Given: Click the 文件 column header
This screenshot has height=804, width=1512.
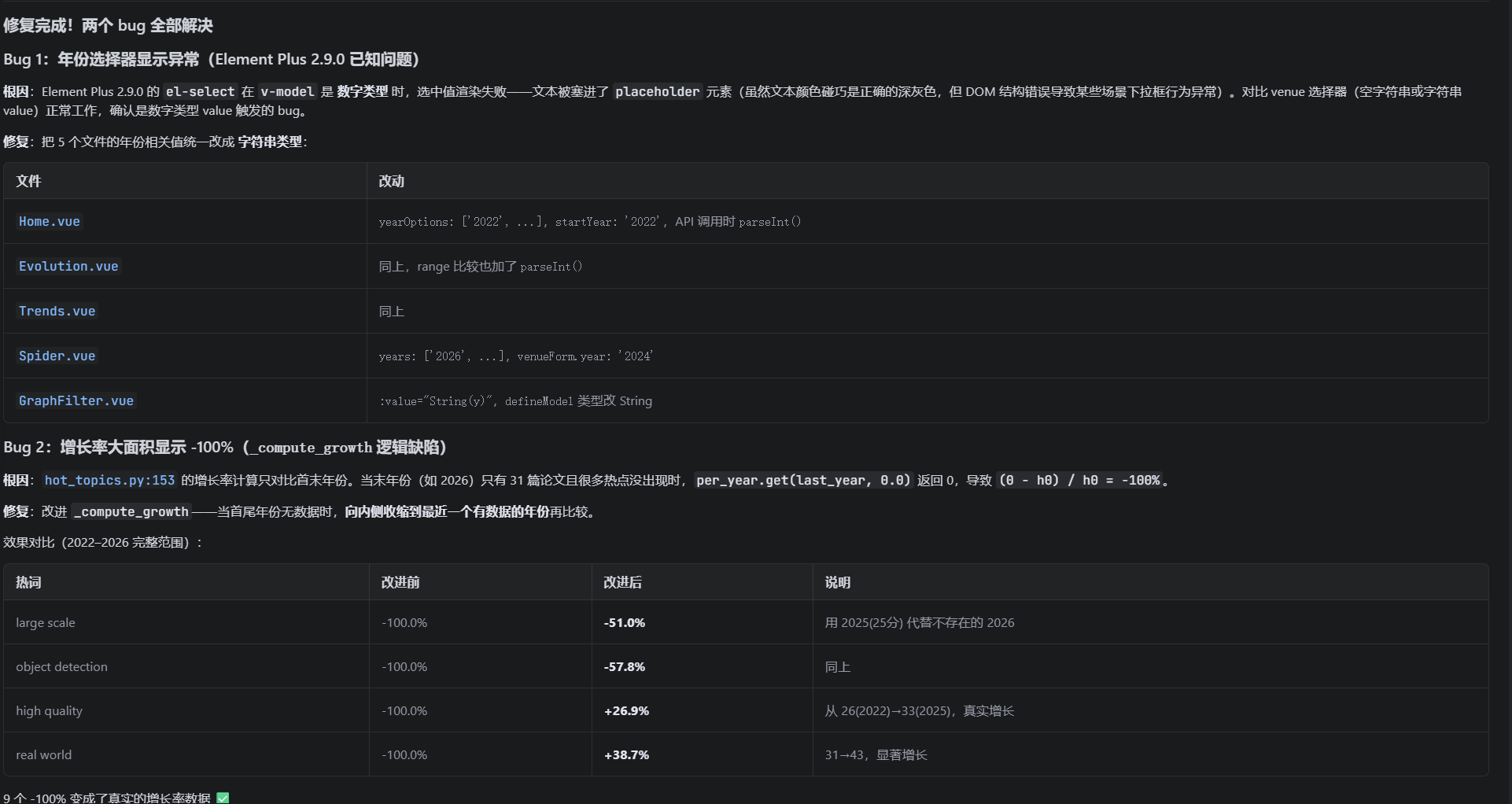Looking at the screenshot, I should 28,181.
